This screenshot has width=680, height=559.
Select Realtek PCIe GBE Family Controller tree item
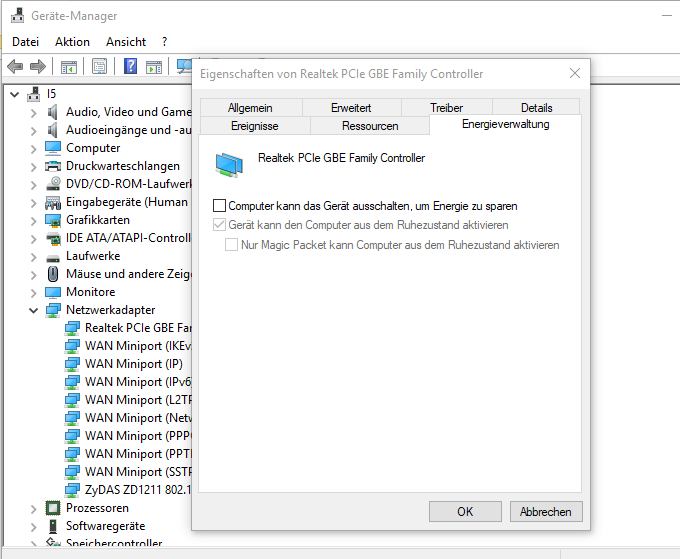click(x=138, y=328)
